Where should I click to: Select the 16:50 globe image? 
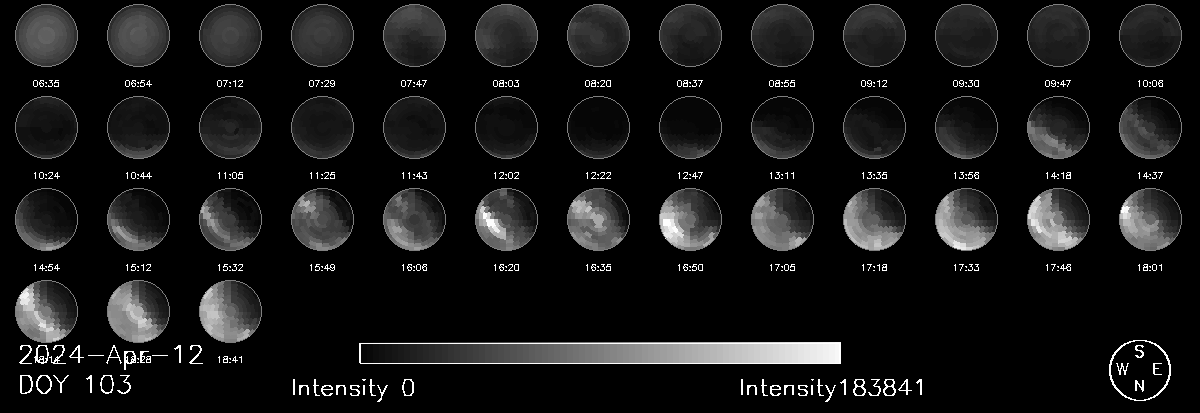[x=690, y=218]
